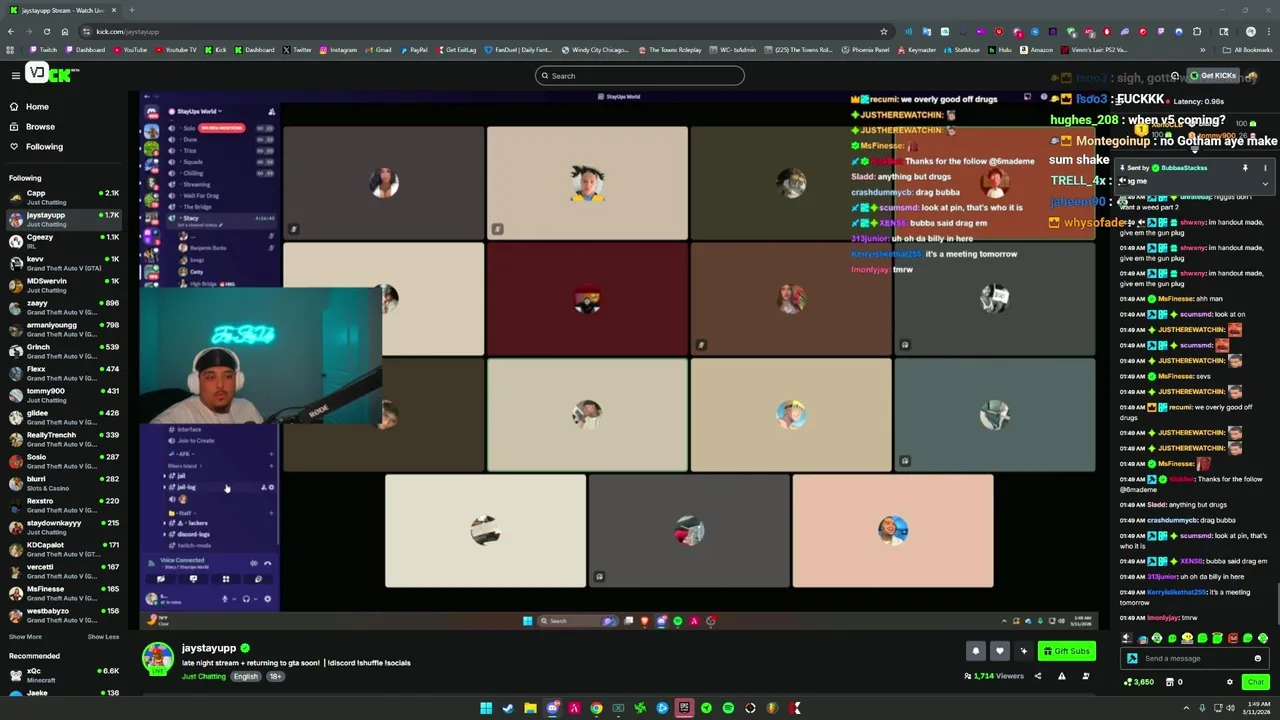Open xQc's recommended channel
This screenshot has height=720, width=1280.
pyautogui.click(x=64, y=675)
